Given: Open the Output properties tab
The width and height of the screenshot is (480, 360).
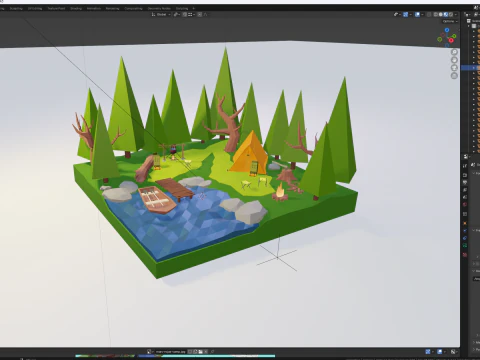Looking at the screenshot, I should pyautogui.click(x=465, y=182).
